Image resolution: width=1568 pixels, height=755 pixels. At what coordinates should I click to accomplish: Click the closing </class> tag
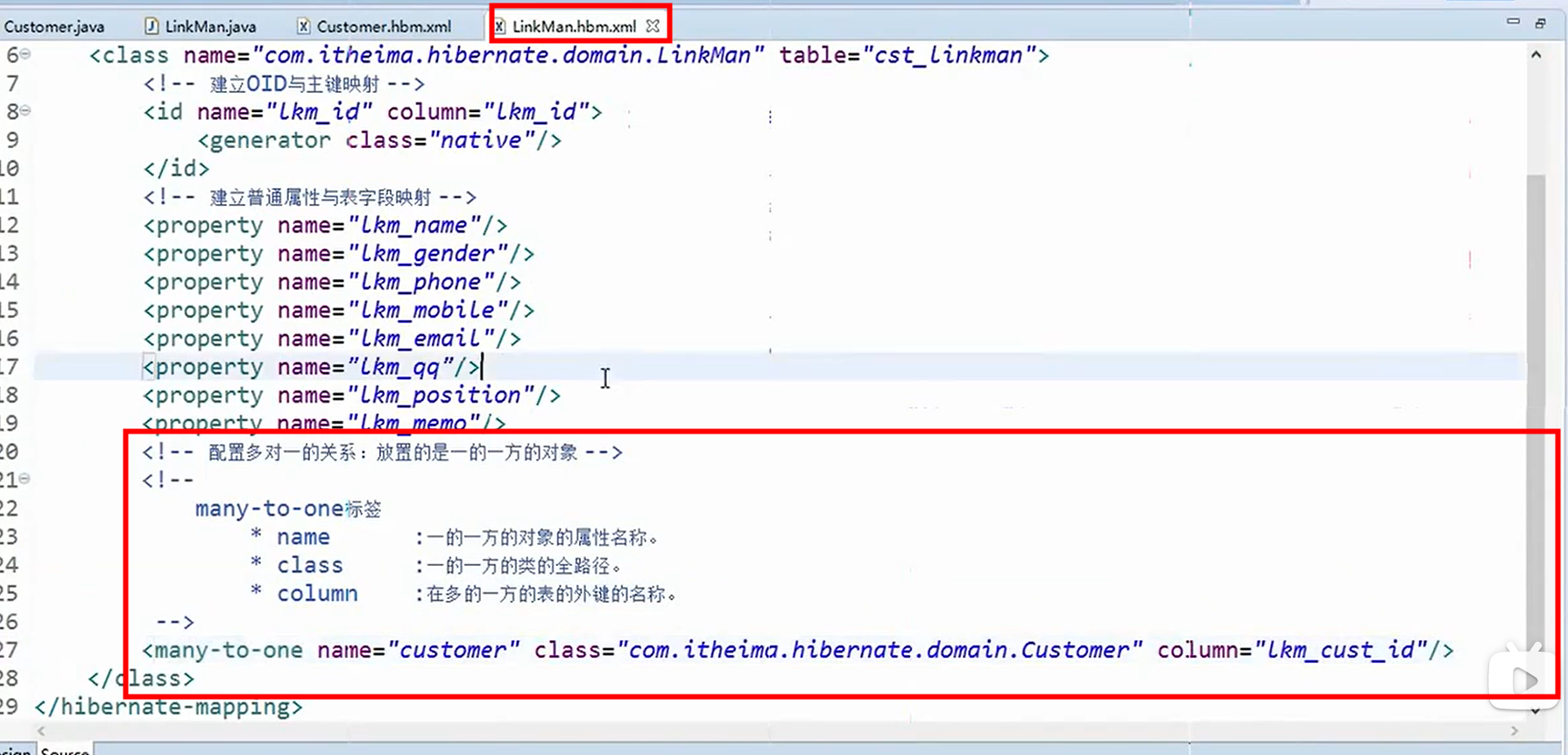click(141, 679)
